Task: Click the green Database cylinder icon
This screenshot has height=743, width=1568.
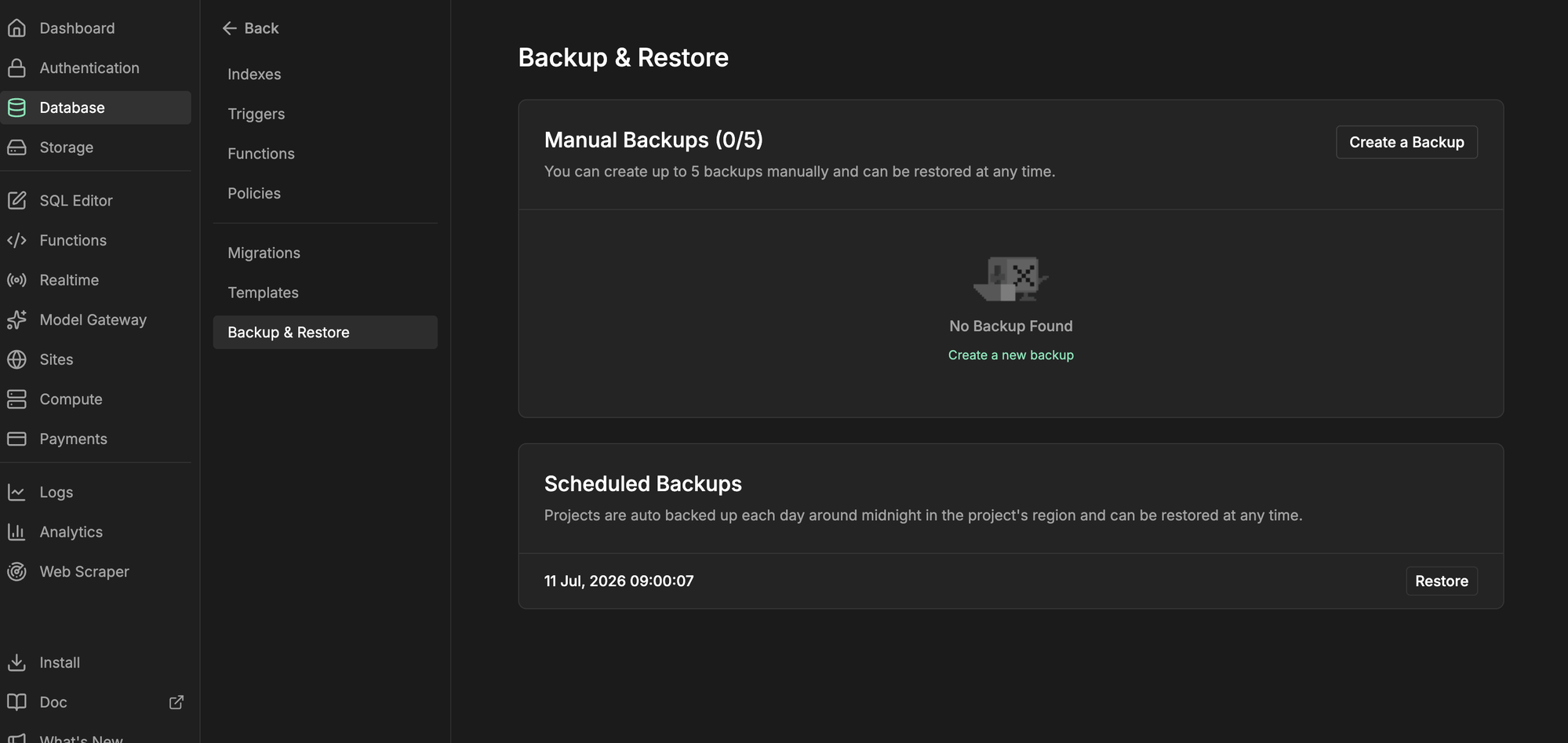Action: point(16,107)
